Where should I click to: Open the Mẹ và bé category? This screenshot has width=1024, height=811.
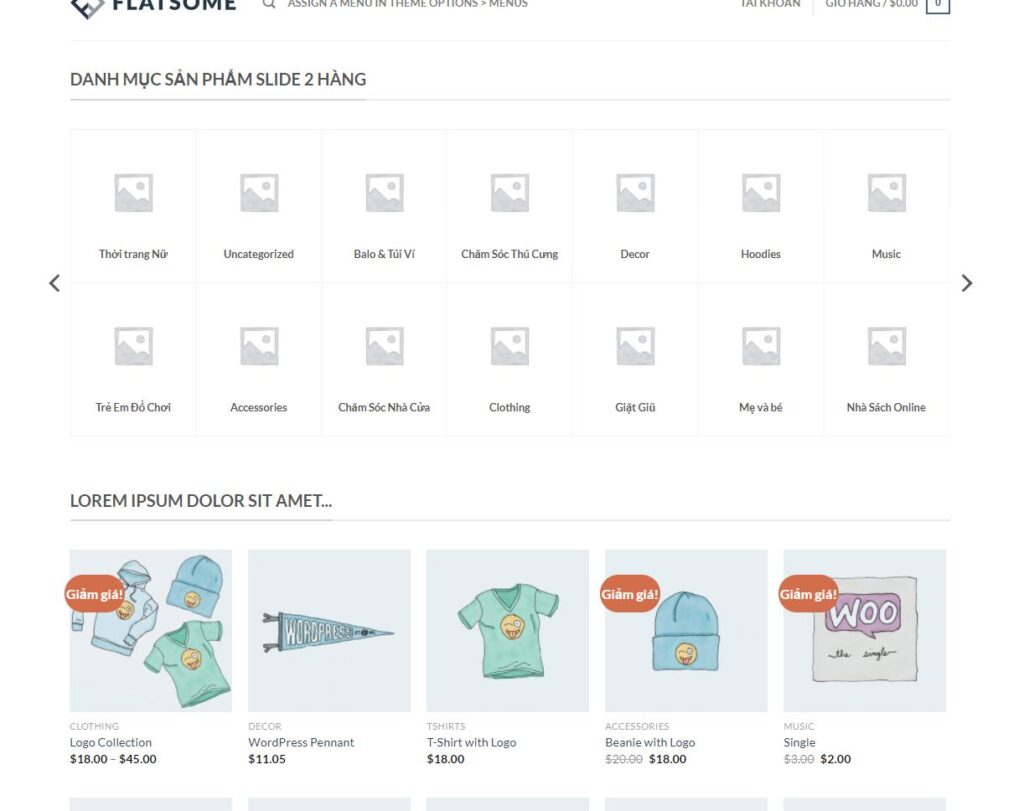[x=761, y=407]
